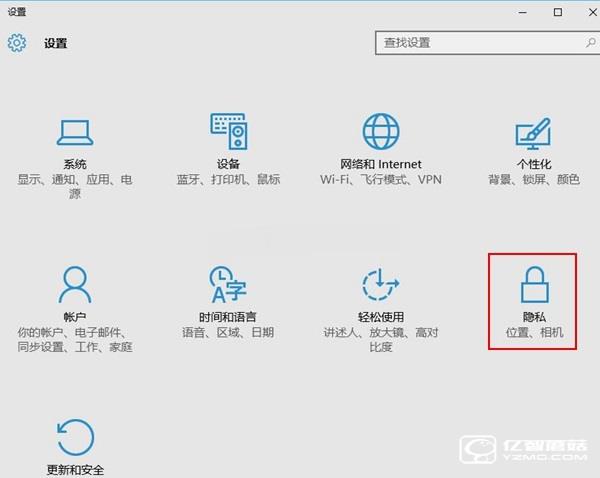The height and width of the screenshot is (478, 600).
Task: Open the 系统 laptop icon
Action: (x=75, y=132)
